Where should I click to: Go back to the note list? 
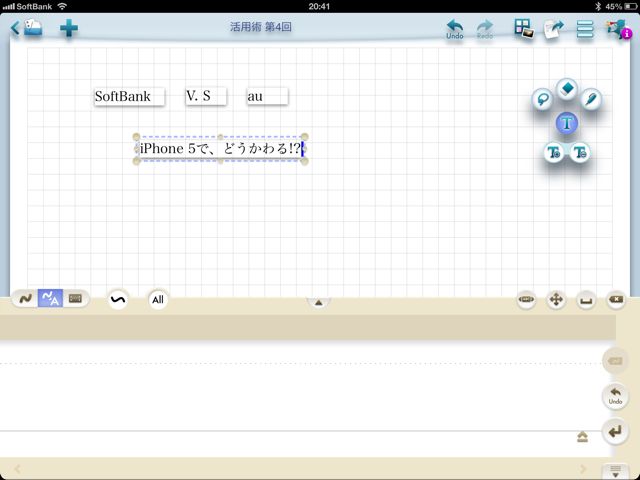27,28
